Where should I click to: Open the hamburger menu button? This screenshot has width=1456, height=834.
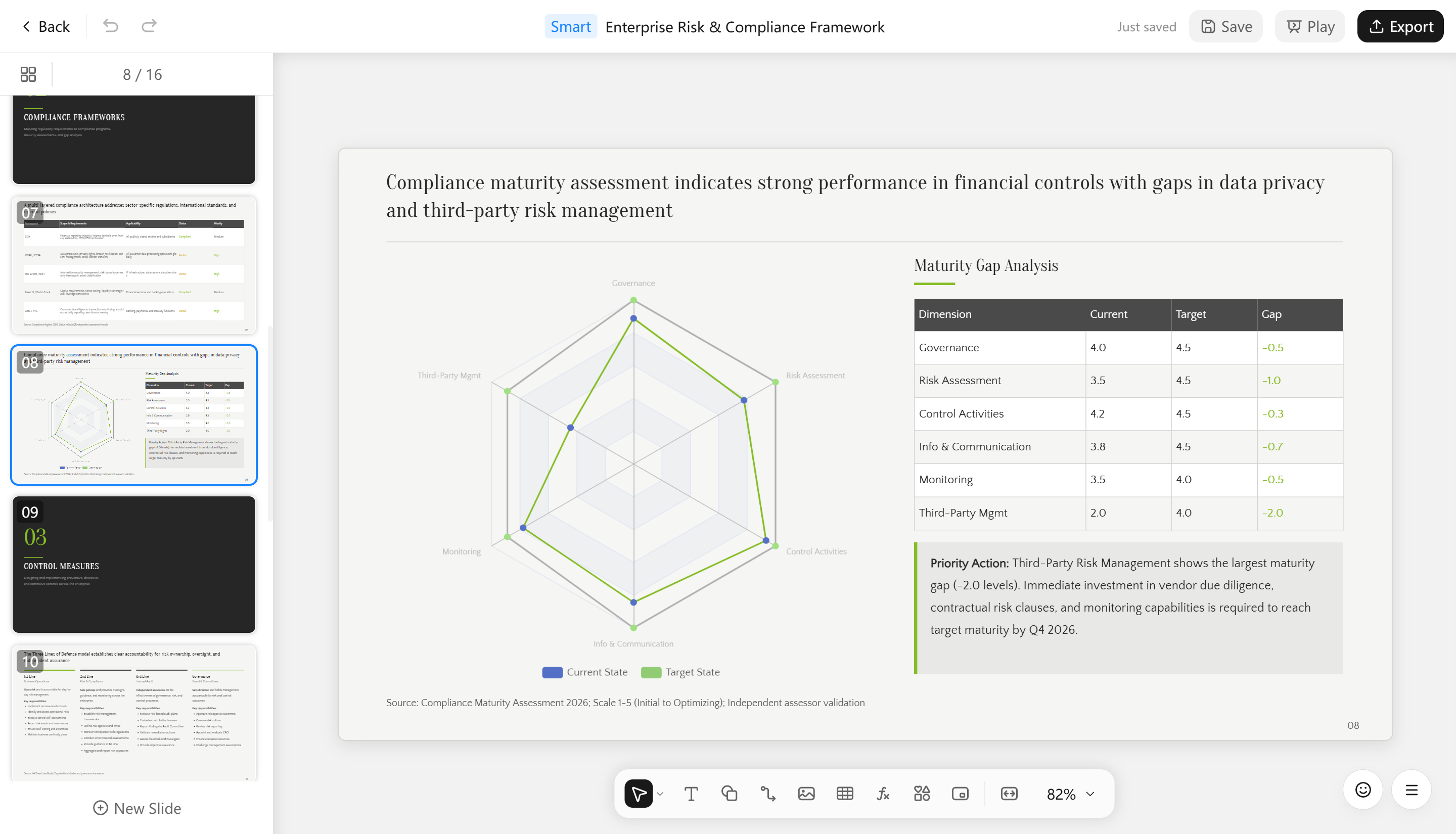(1412, 790)
